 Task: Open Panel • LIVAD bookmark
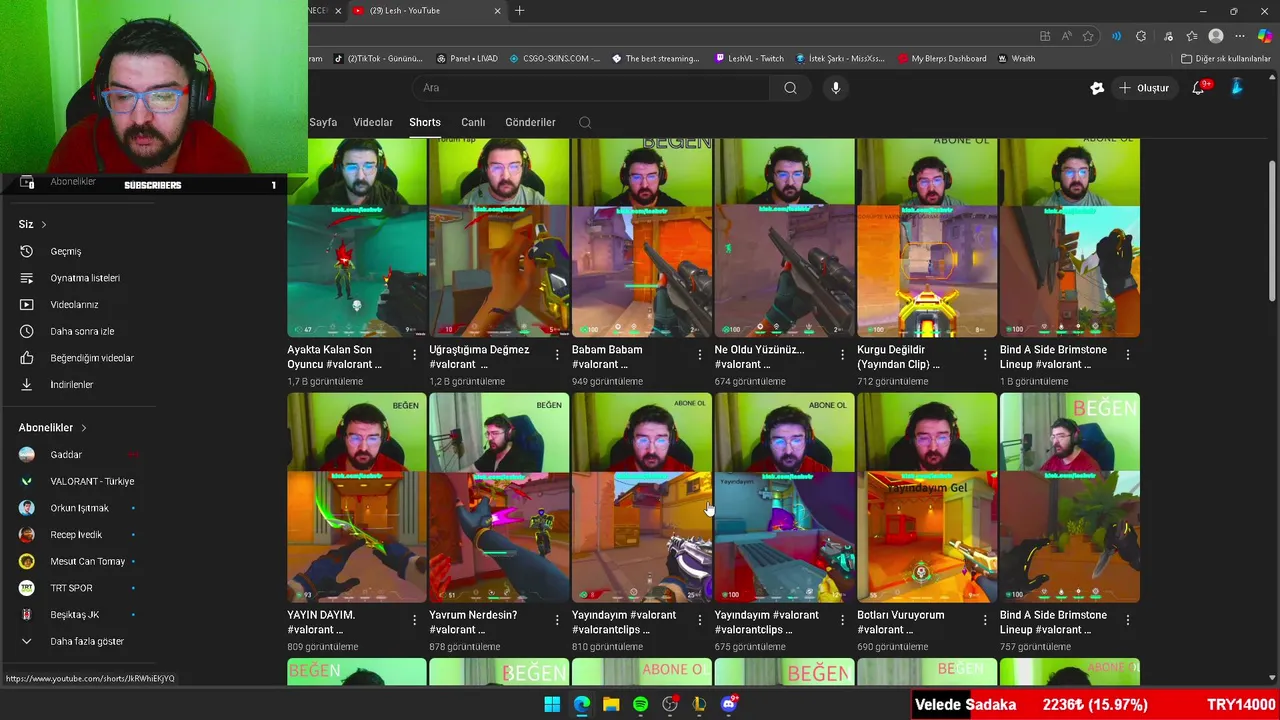click(x=468, y=59)
